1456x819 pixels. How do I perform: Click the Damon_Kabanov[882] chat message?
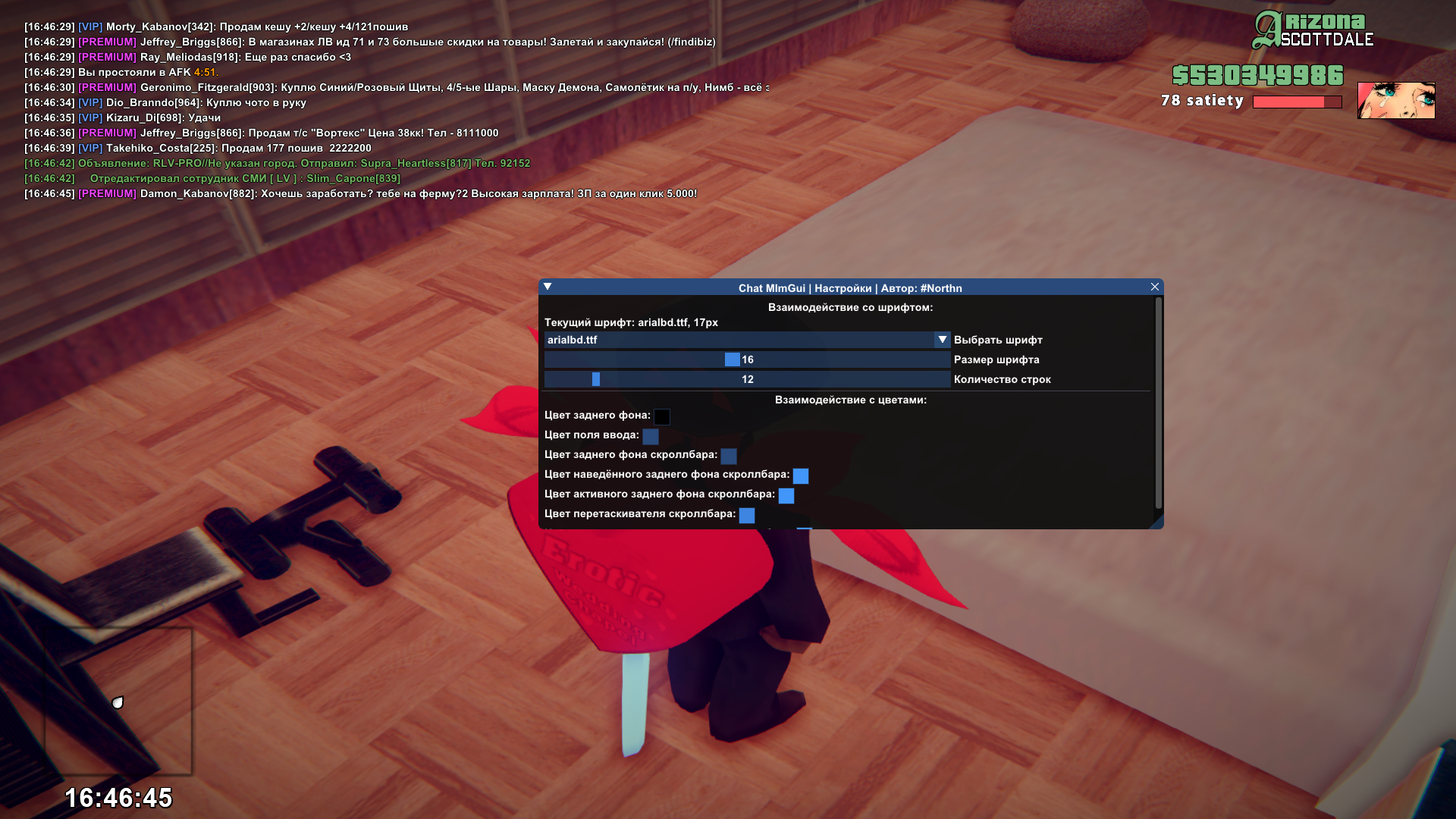click(x=360, y=193)
